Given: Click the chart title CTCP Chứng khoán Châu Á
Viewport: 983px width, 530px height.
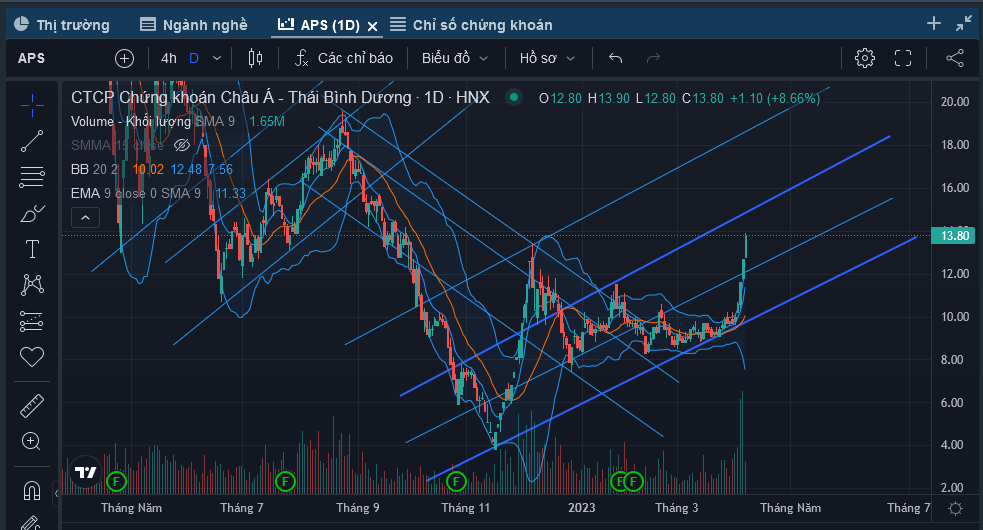Looking at the screenshot, I should point(280,97).
